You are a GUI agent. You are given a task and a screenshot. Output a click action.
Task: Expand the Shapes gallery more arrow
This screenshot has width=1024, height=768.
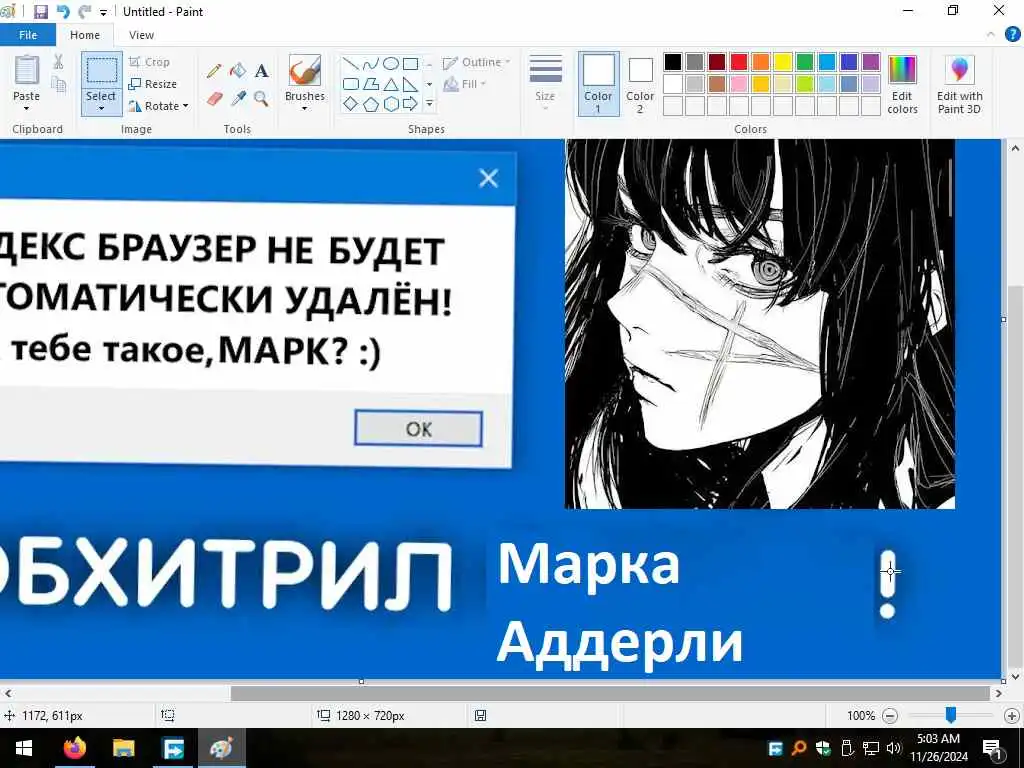click(x=429, y=104)
